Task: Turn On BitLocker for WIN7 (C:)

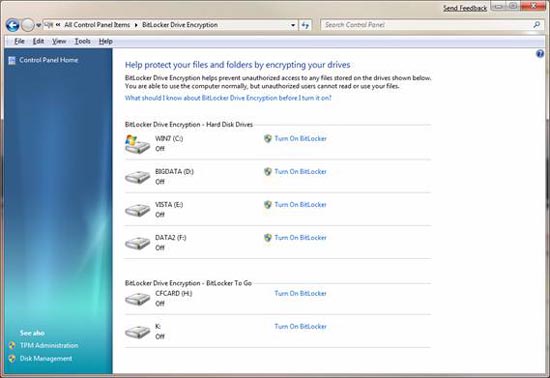Action: tap(301, 139)
